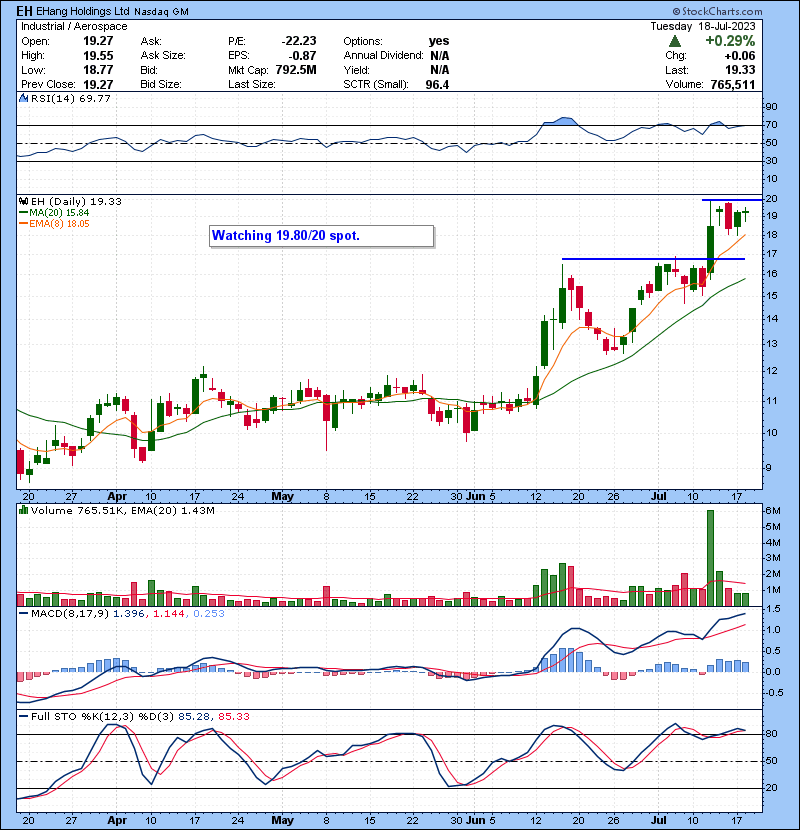The height and width of the screenshot is (830, 800).
Task: Click the Chg value +0.06
Action: tap(740, 56)
